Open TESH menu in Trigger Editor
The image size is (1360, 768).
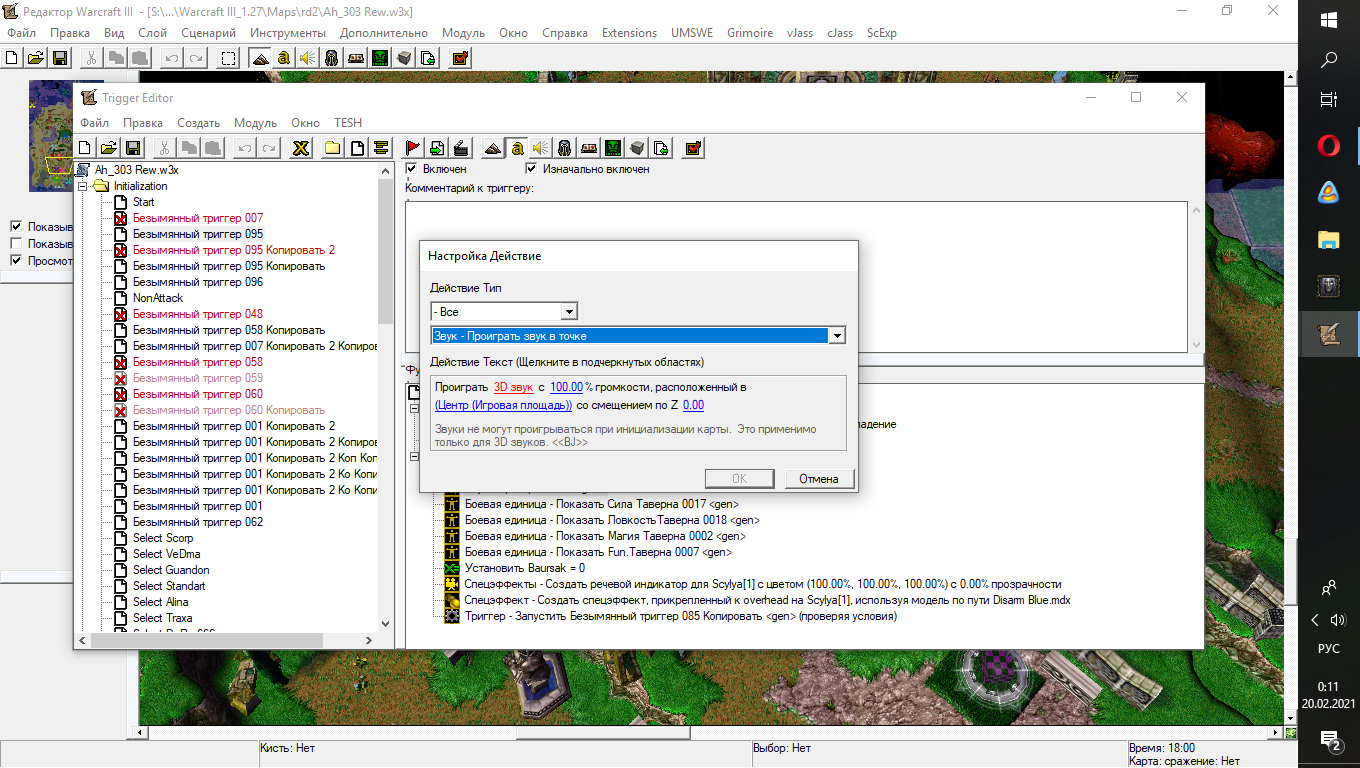[348, 123]
